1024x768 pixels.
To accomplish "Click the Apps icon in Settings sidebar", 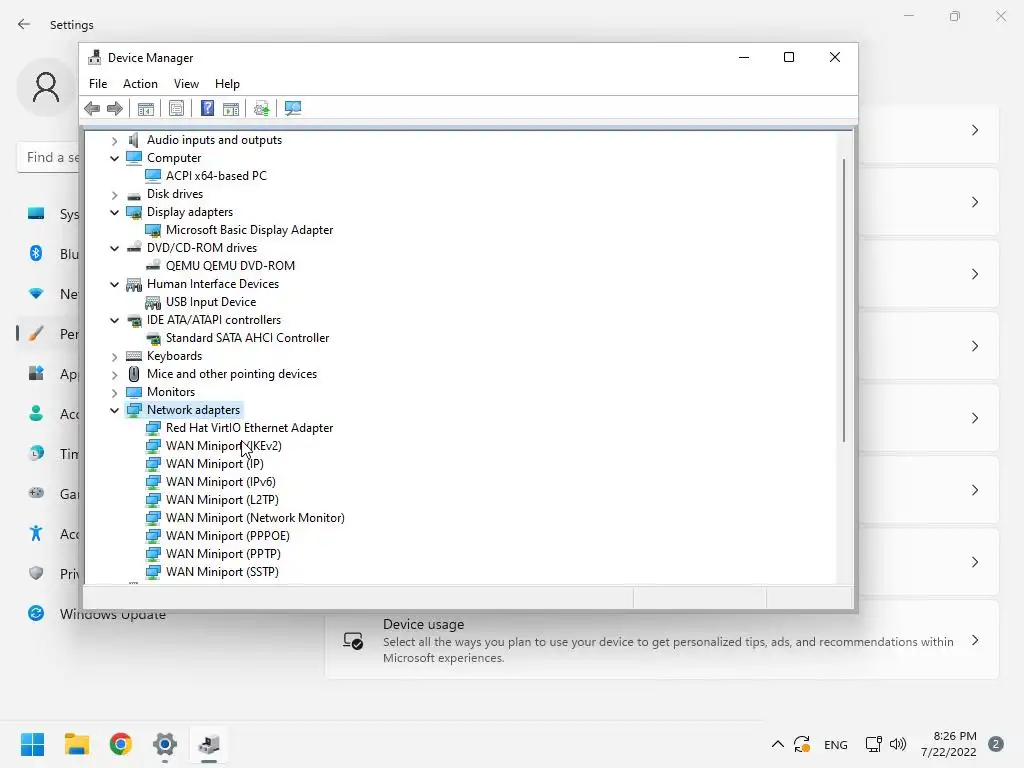I will [x=36, y=374].
